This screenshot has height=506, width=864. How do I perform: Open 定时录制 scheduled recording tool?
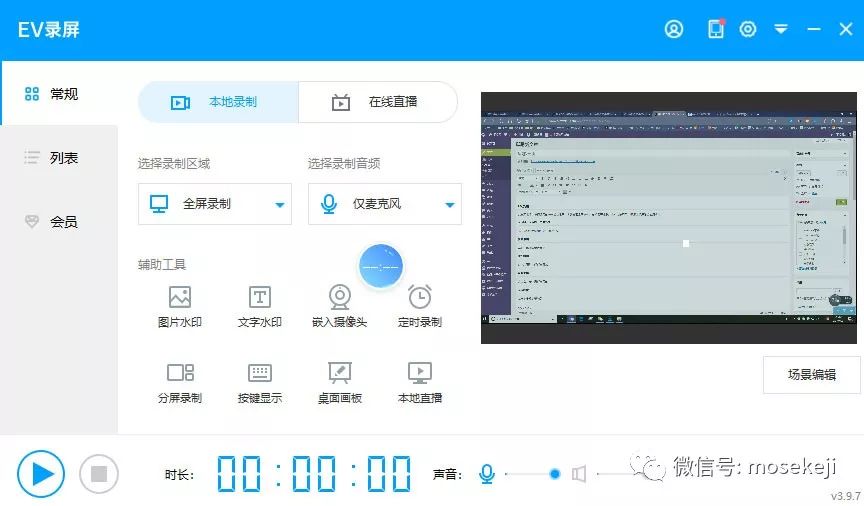point(420,306)
